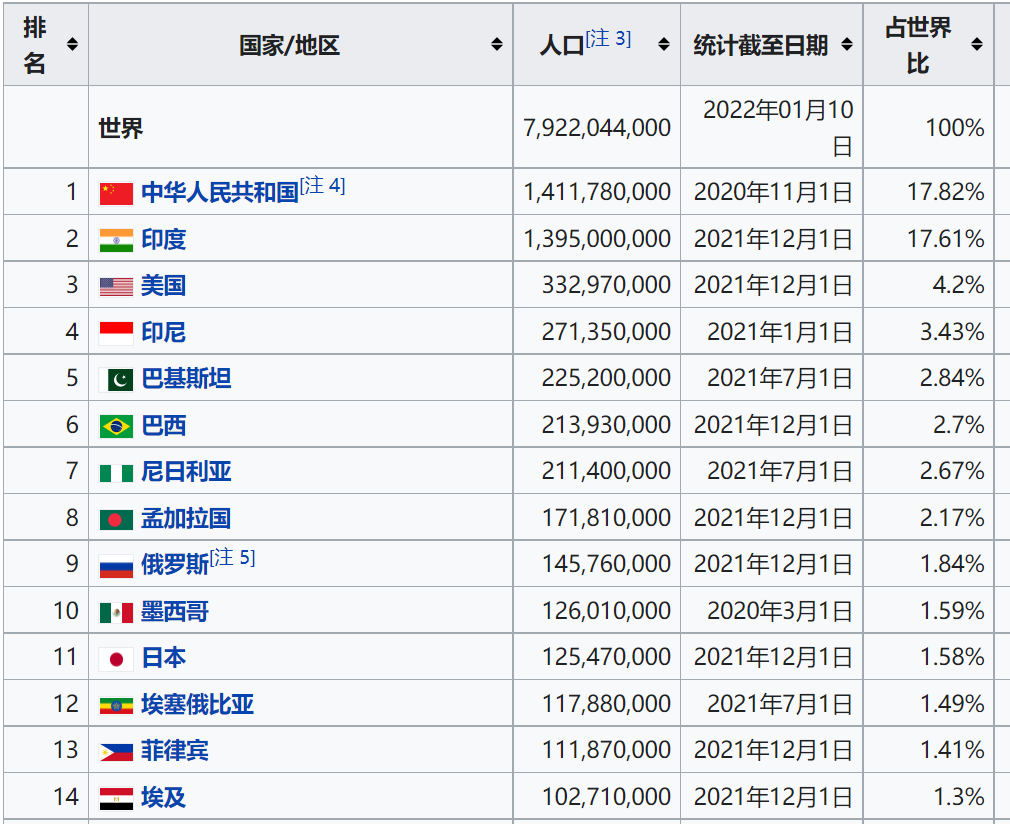Click the Egypt flag icon

pyautogui.click(x=117, y=799)
